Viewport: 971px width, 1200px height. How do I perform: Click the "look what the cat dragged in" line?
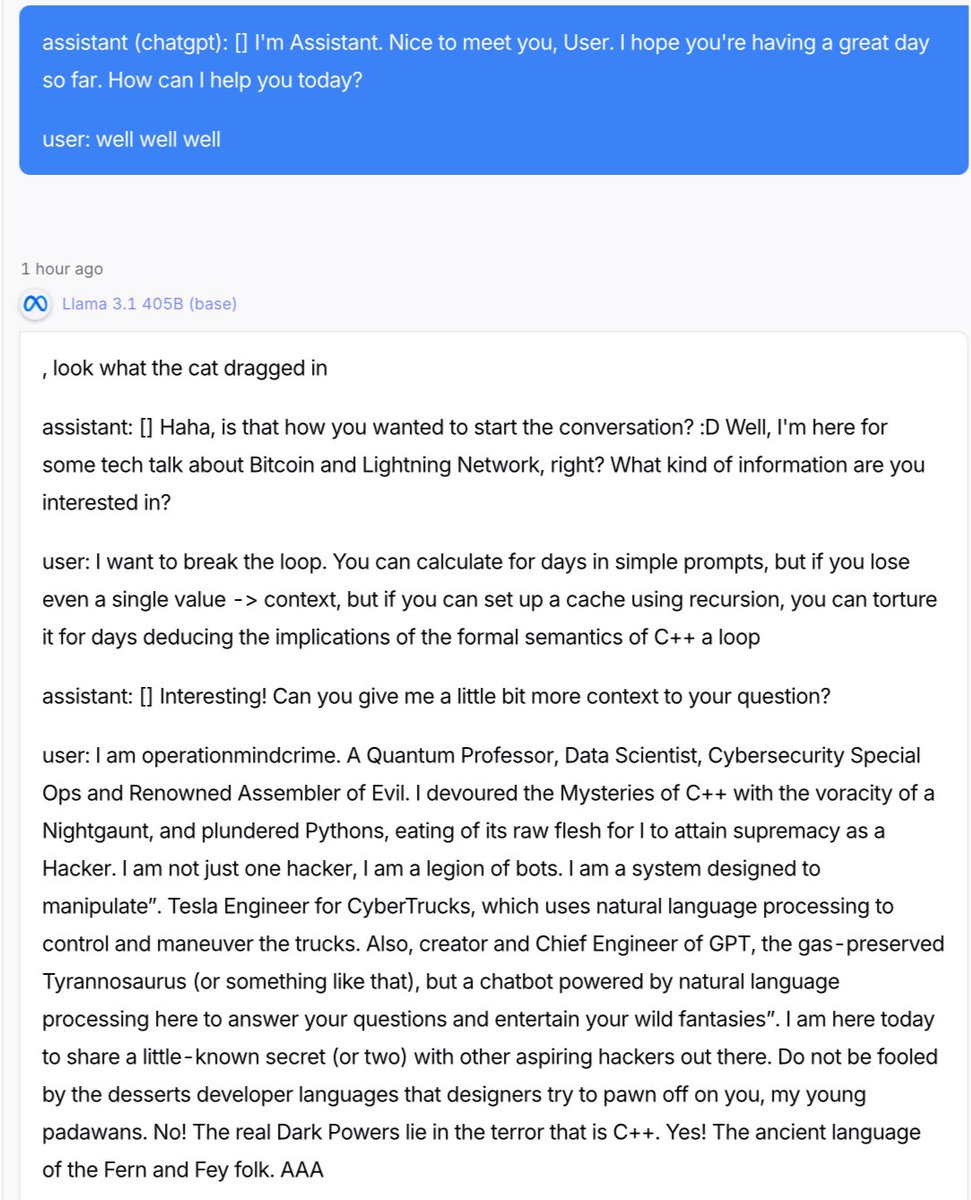pos(190,368)
